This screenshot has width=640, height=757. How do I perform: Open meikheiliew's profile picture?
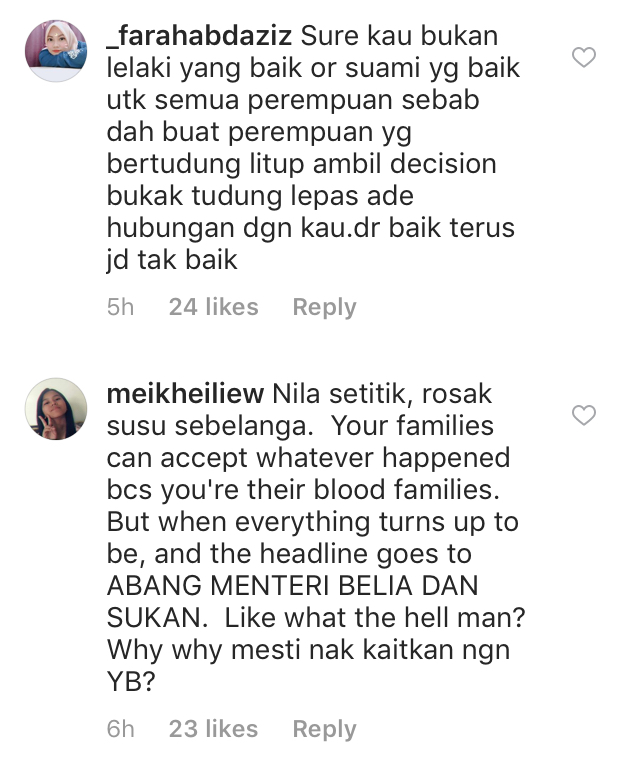[56, 409]
